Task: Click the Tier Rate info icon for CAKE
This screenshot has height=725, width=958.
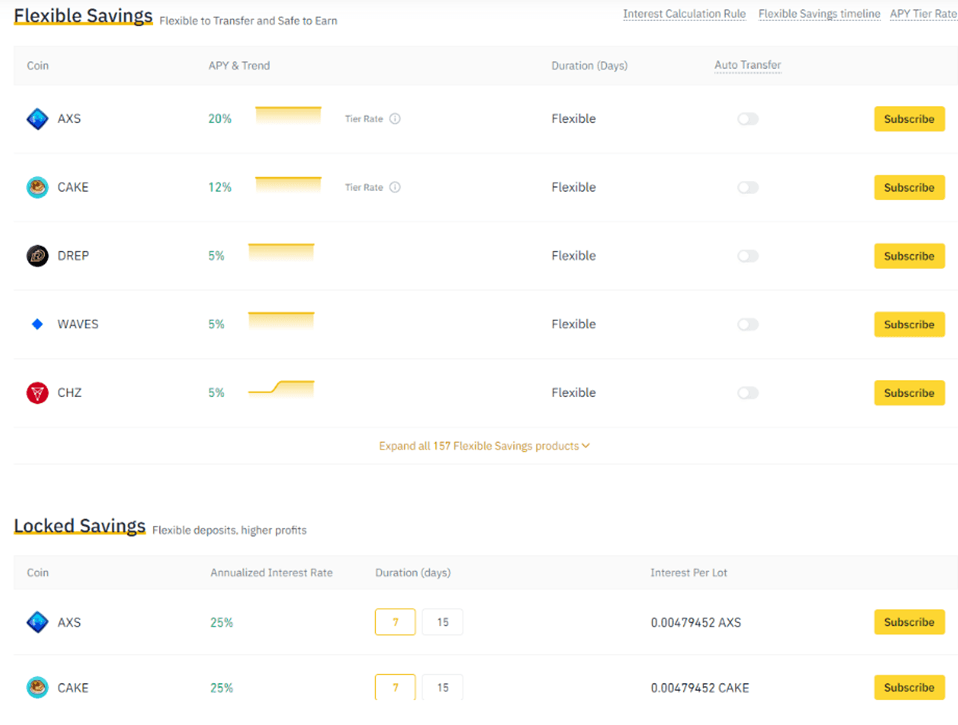Action: click(395, 187)
